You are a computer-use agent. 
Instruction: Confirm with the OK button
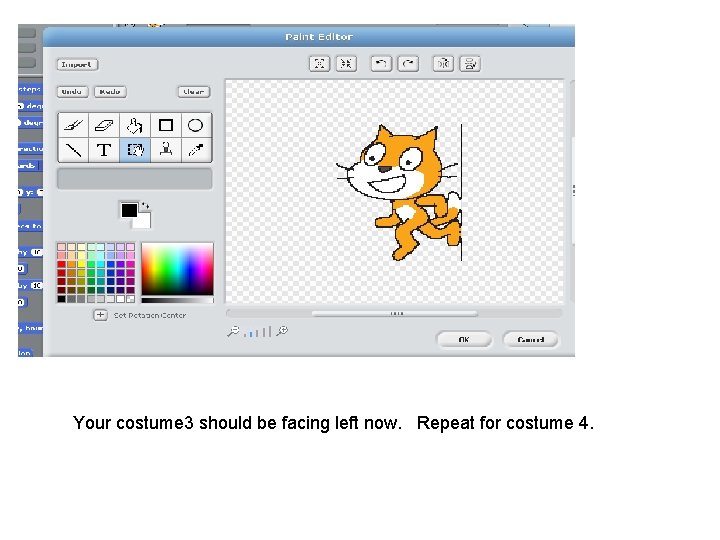tap(463, 339)
